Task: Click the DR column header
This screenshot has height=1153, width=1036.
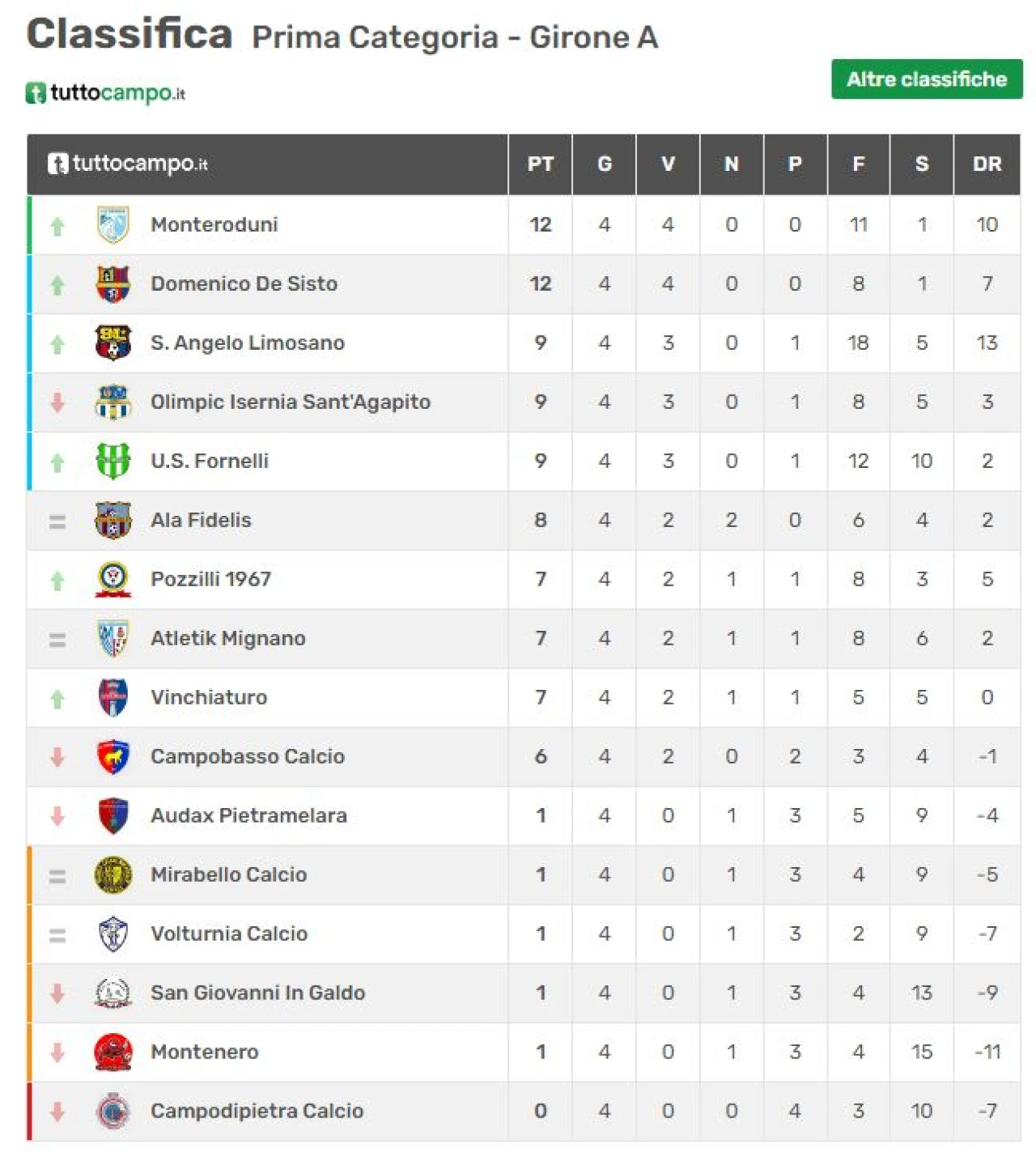Action: pos(987,164)
